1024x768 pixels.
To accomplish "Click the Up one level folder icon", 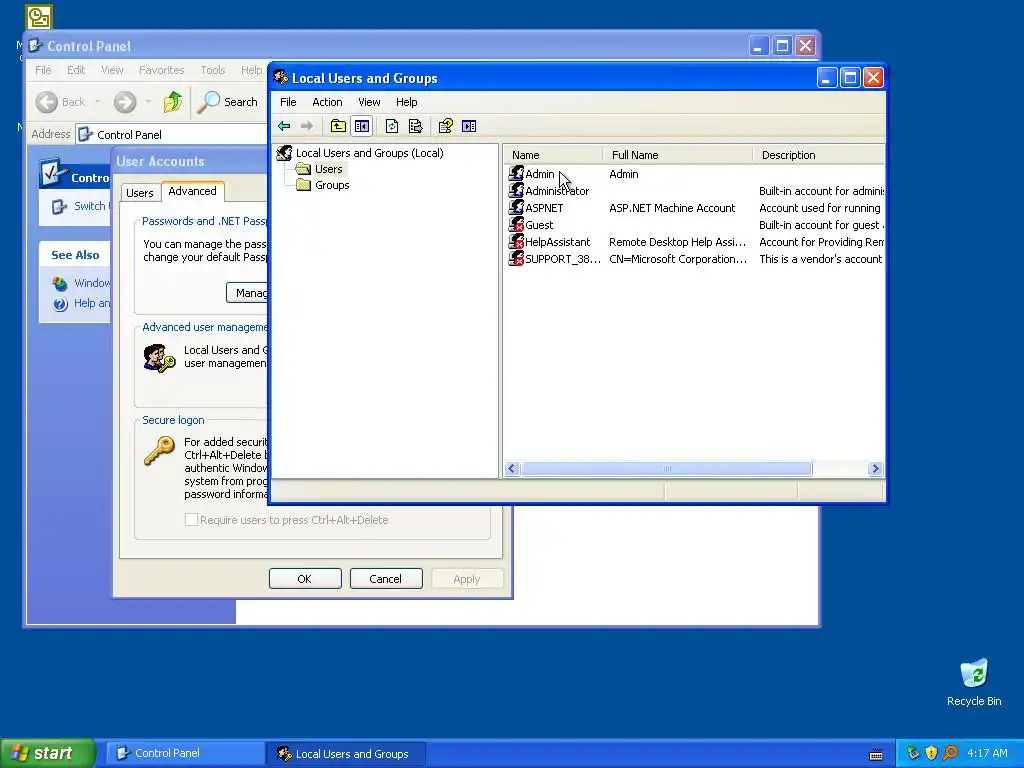I will [338, 126].
